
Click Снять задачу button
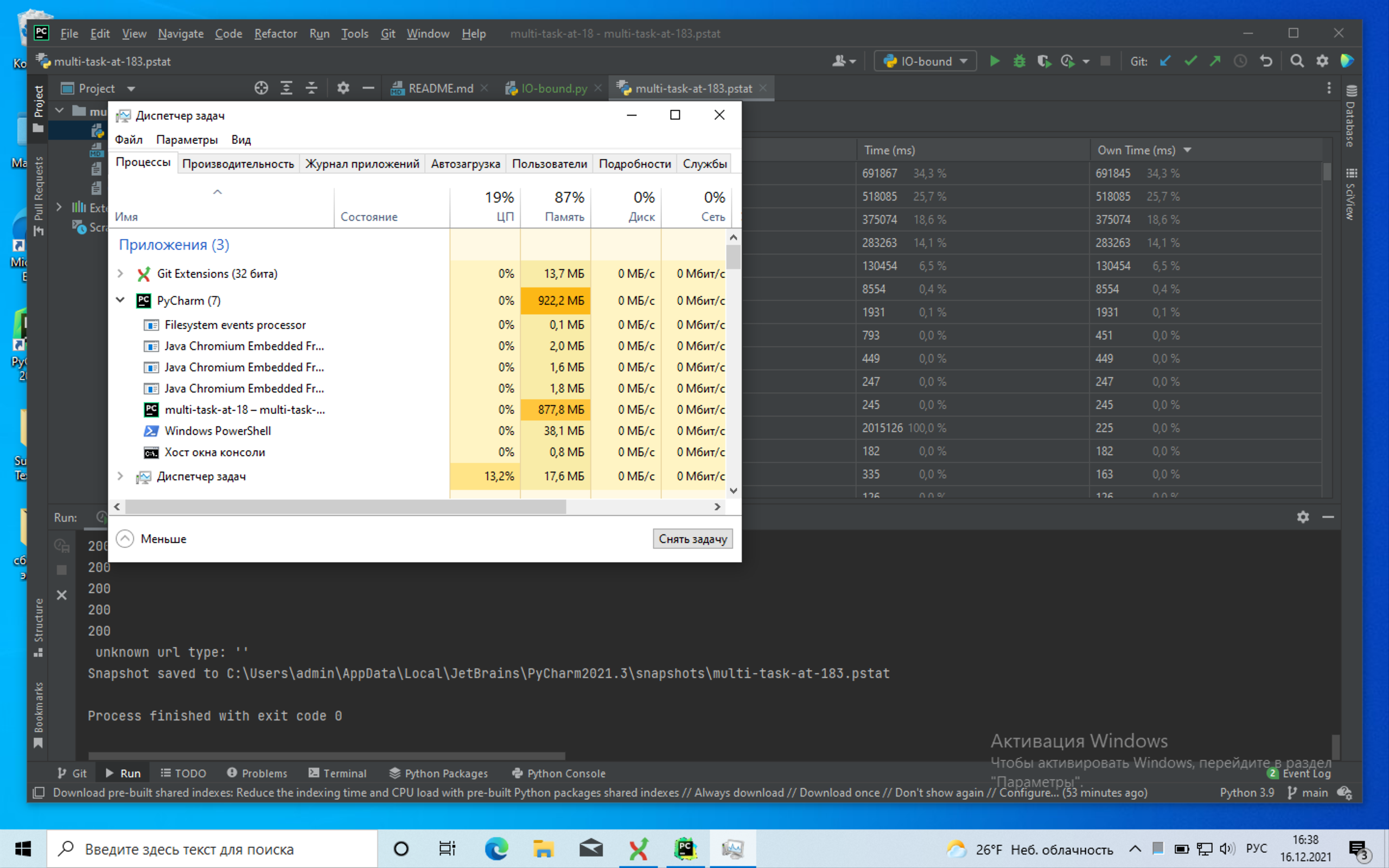[692, 539]
